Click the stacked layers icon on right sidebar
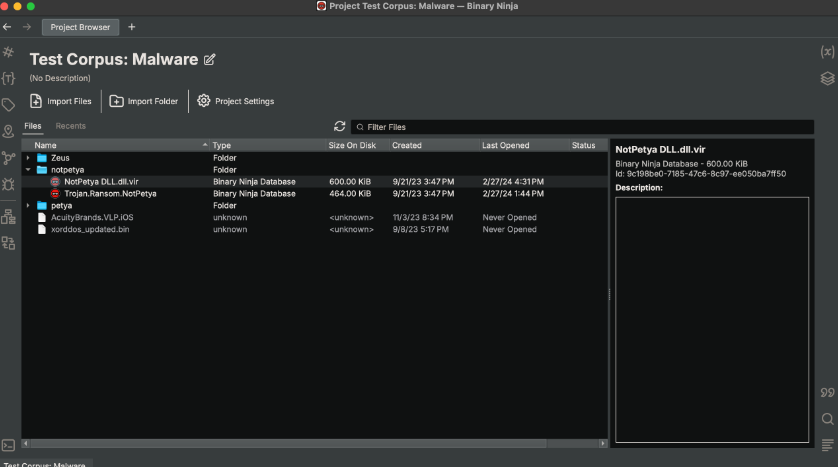The image size is (838, 467). tap(827, 78)
